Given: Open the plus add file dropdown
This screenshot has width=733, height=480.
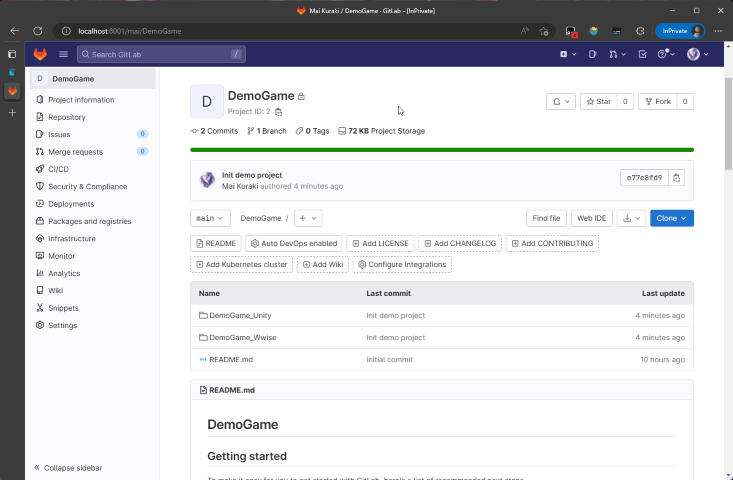Looking at the screenshot, I should point(308,218).
